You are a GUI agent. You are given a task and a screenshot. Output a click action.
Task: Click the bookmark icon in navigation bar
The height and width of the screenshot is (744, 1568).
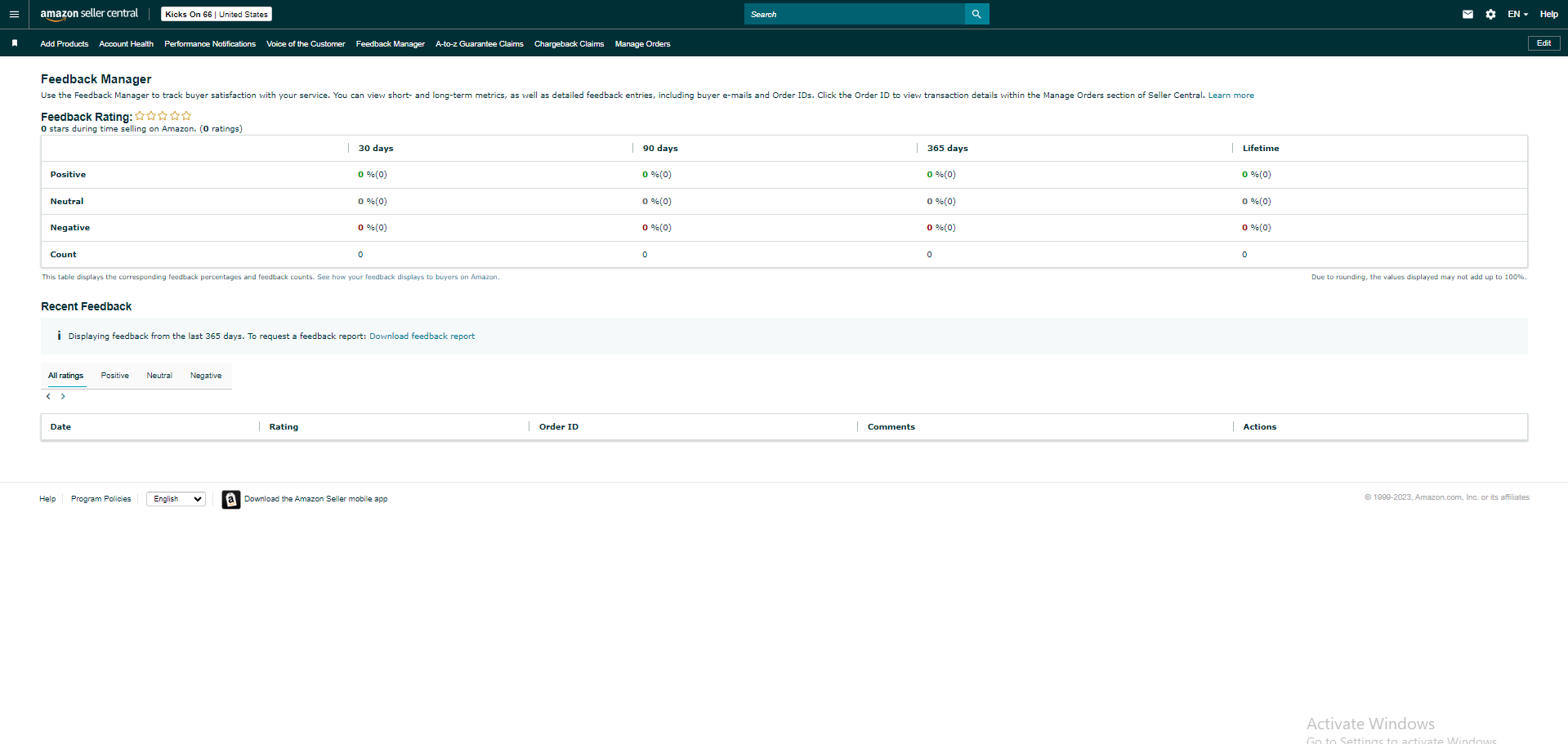15,43
